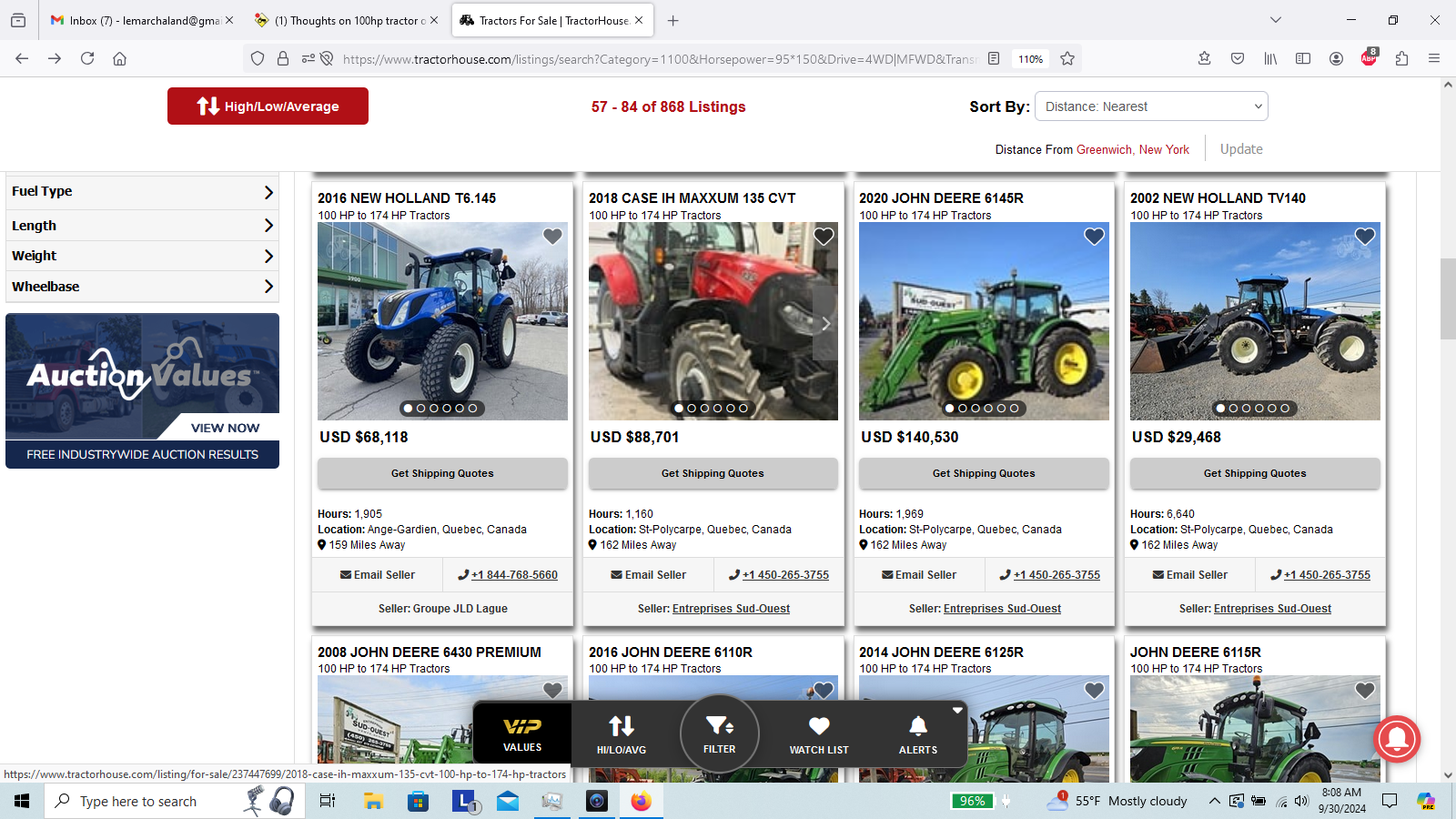
Task: Open the Adblock Plus extension icon
Action: point(1369,58)
